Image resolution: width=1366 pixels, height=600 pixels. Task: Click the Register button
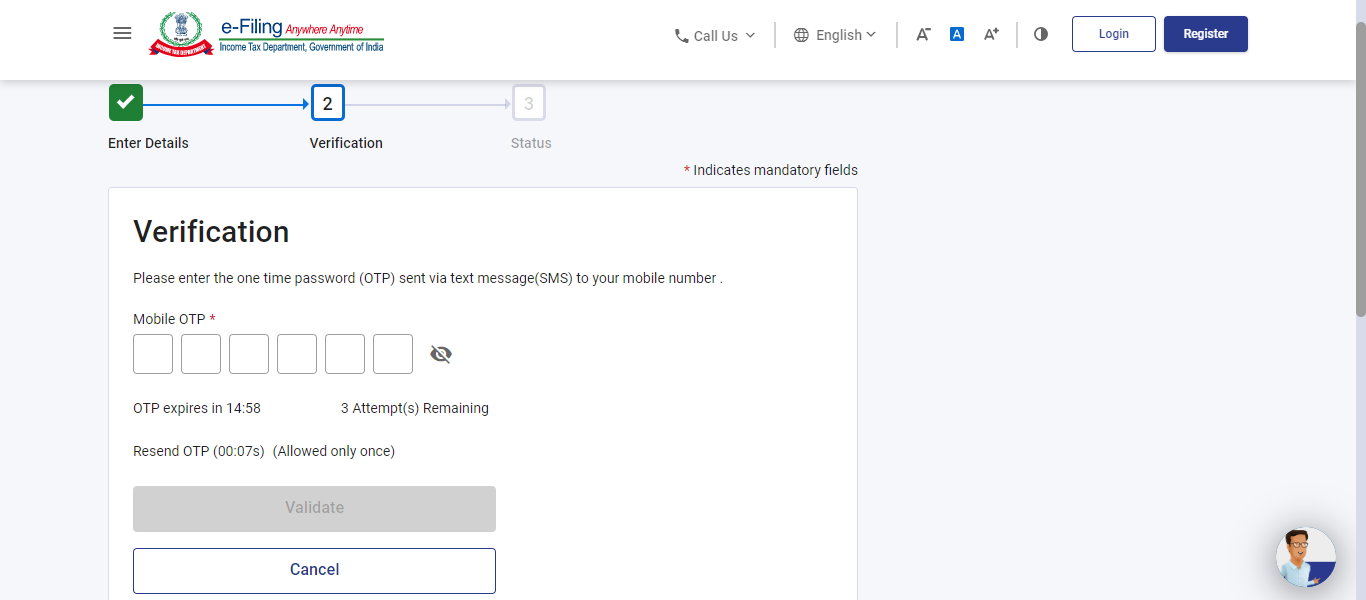pyautogui.click(x=1205, y=33)
